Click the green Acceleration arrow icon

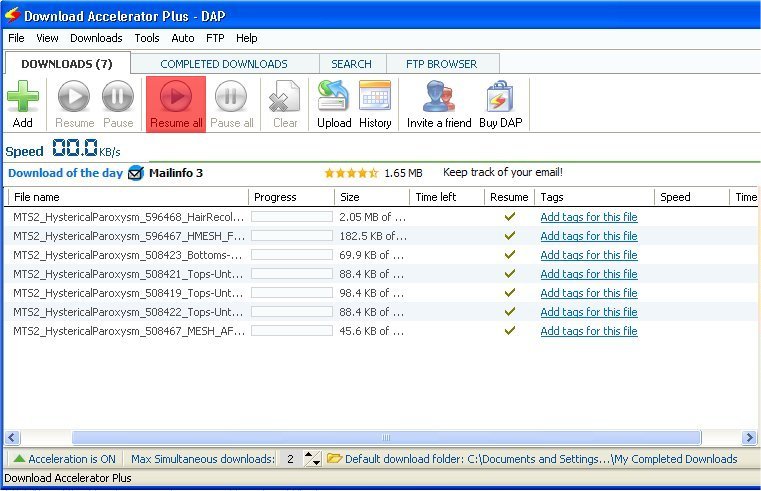click(19, 458)
